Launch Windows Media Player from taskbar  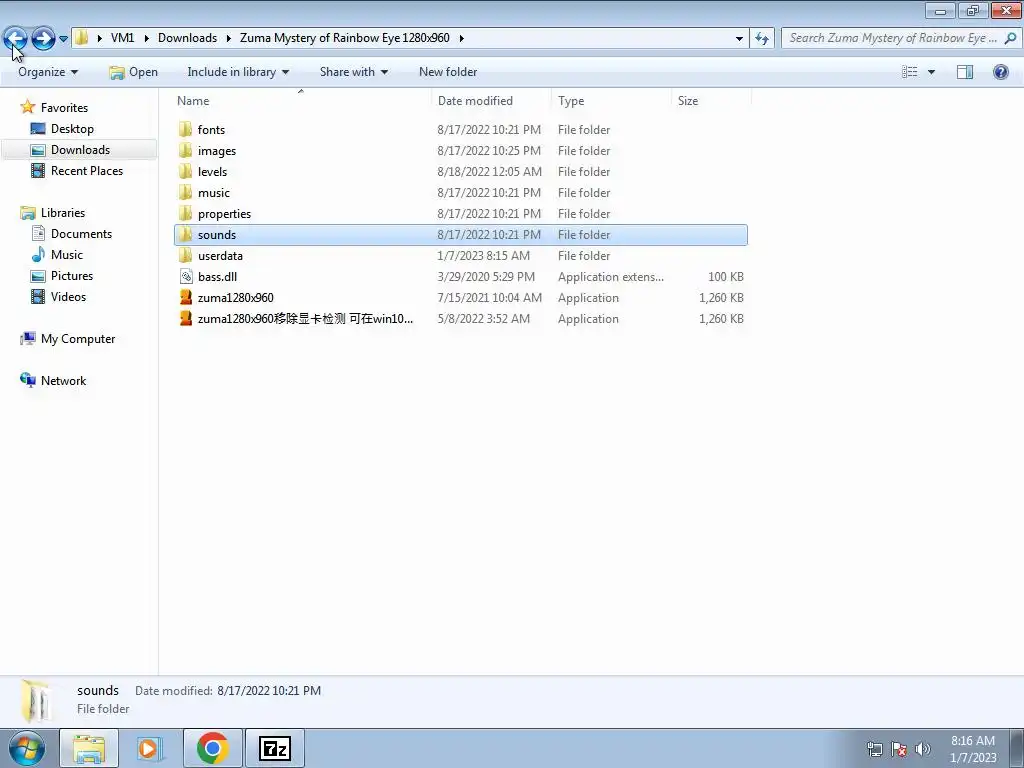[150, 749]
